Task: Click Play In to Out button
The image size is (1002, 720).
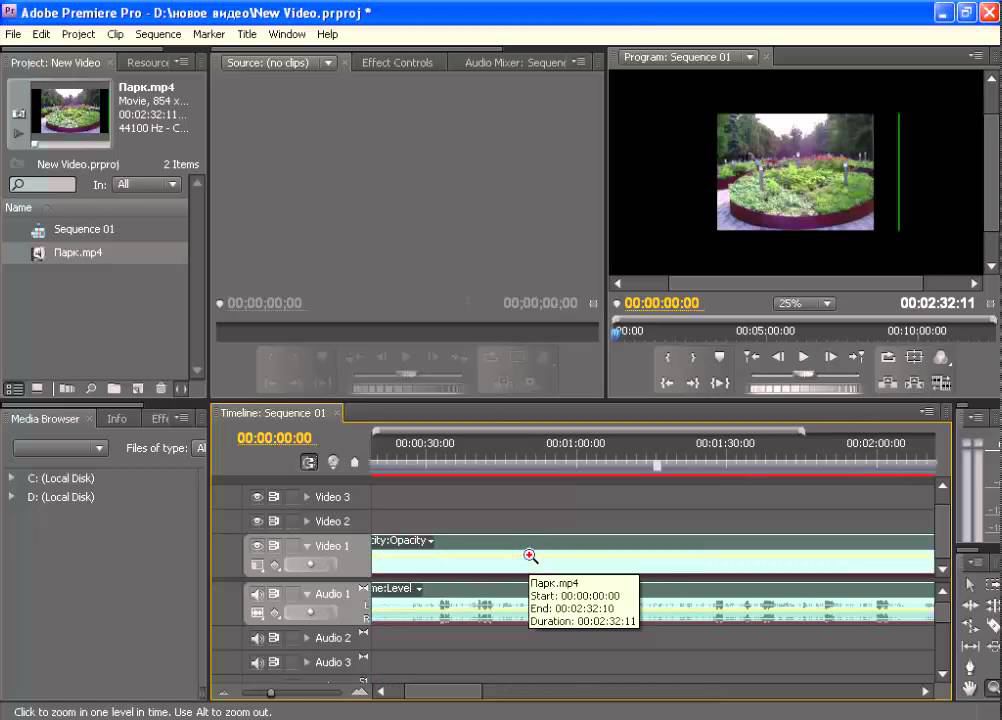Action: 720,383
